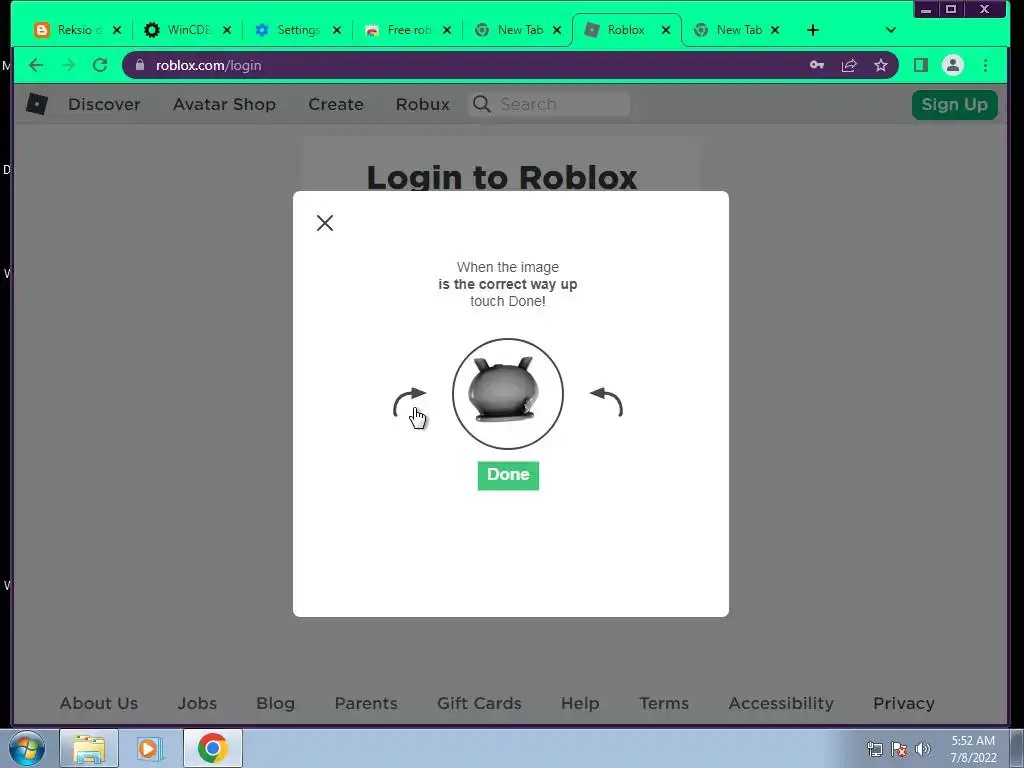This screenshot has height=768, width=1024.
Task: Click the browser forward arrow
Action: [68, 65]
